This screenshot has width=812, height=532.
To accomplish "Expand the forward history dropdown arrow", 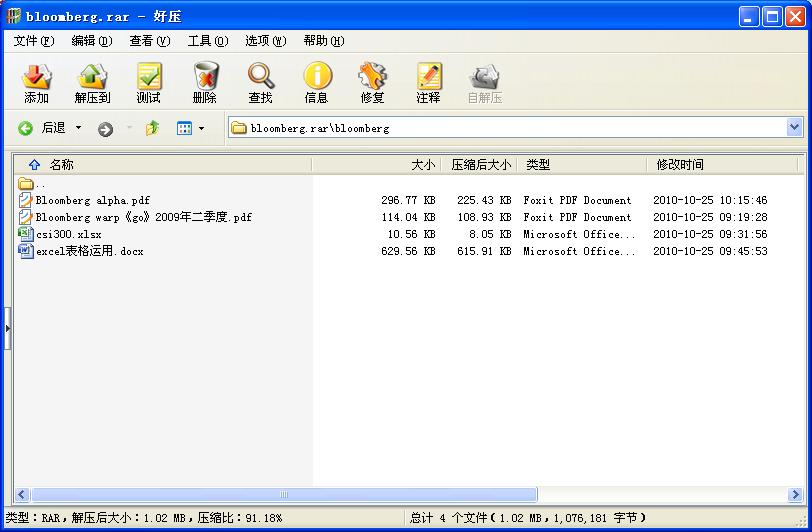I will 129,127.
